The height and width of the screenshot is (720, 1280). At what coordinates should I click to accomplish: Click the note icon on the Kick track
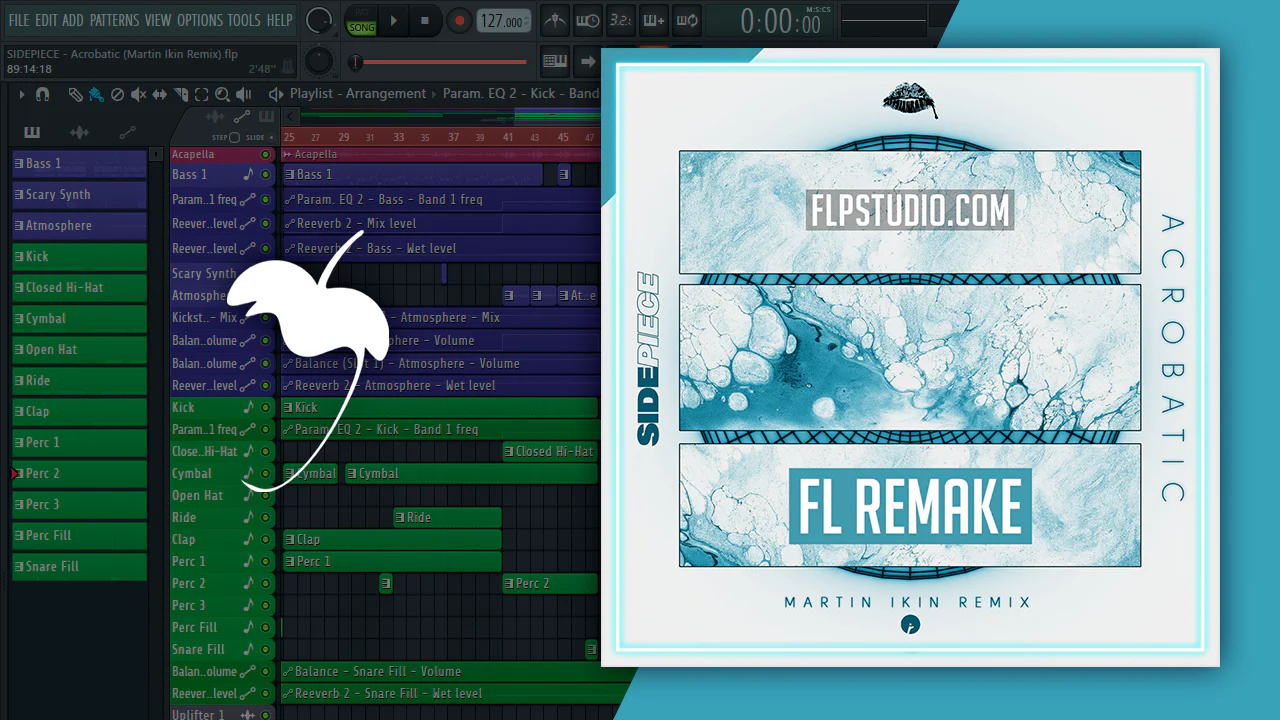(x=249, y=408)
